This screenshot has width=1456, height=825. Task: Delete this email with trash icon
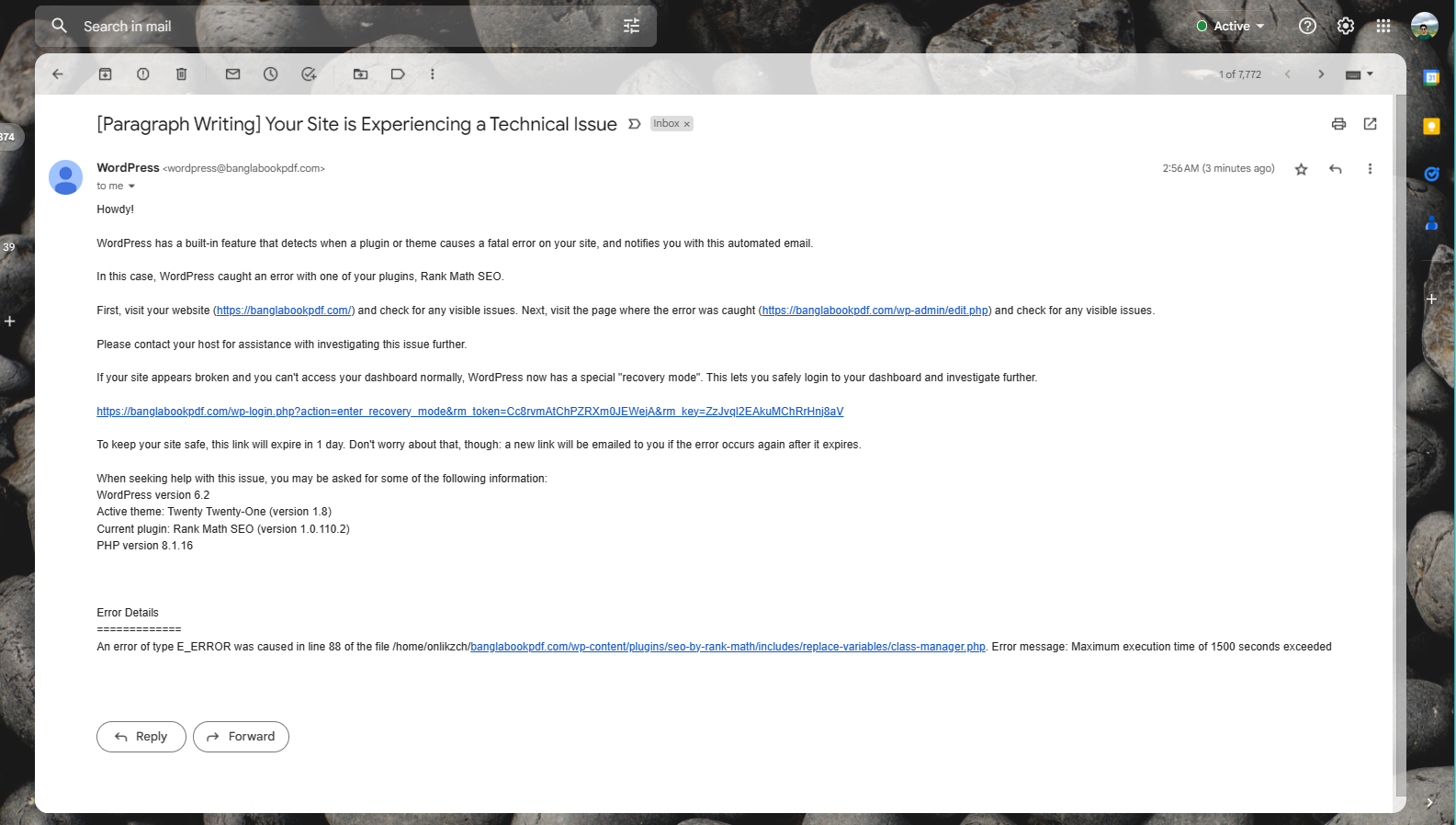tap(182, 74)
